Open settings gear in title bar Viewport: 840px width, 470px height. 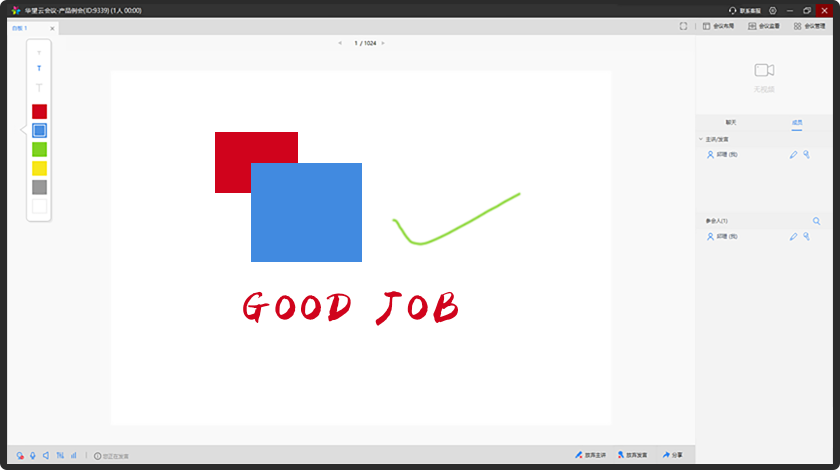[772, 10]
